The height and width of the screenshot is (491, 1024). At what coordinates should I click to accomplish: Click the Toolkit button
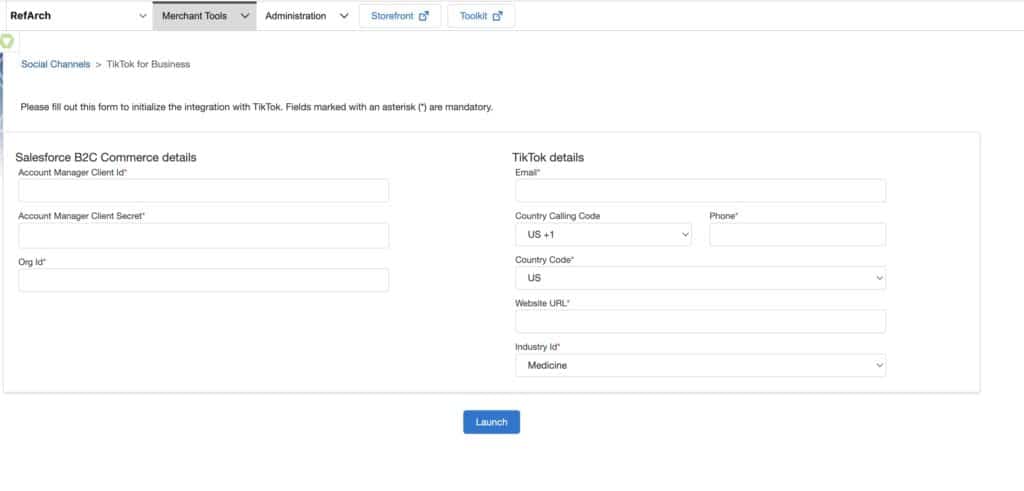pos(481,16)
